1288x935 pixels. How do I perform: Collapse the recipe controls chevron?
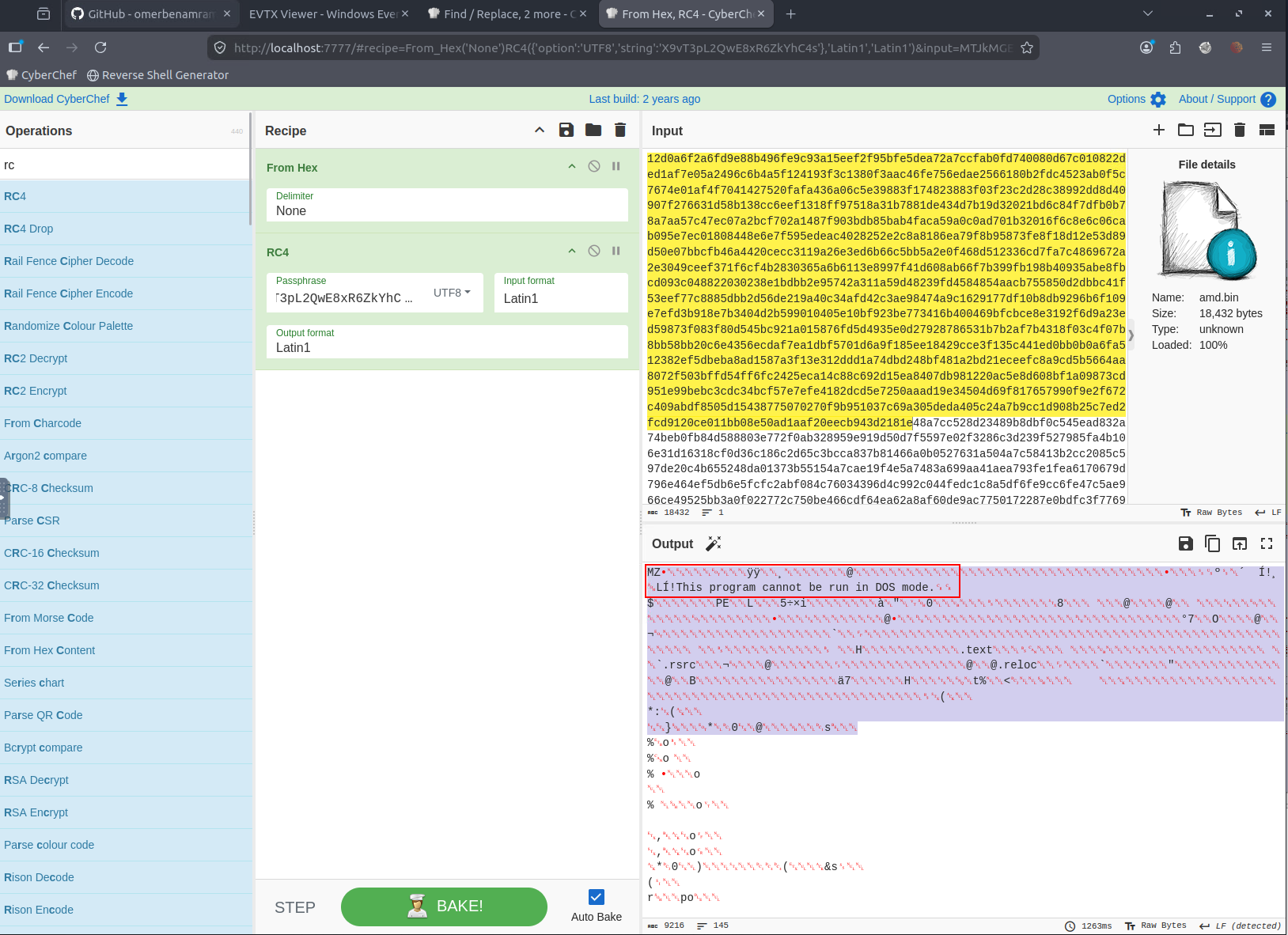540,131
